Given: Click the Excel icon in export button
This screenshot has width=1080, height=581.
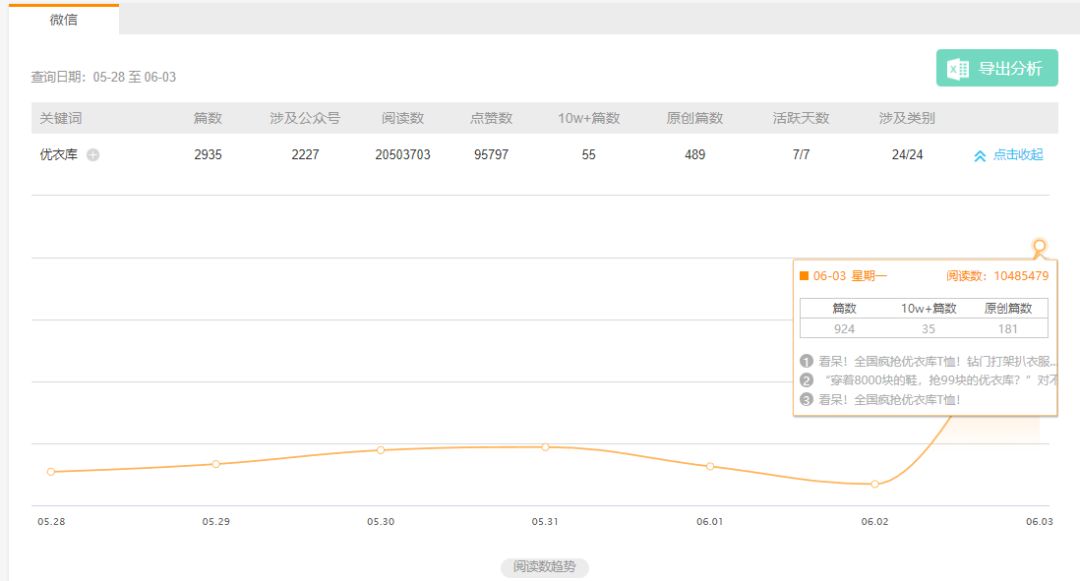Looking at the screenshot, I should 958,69.
